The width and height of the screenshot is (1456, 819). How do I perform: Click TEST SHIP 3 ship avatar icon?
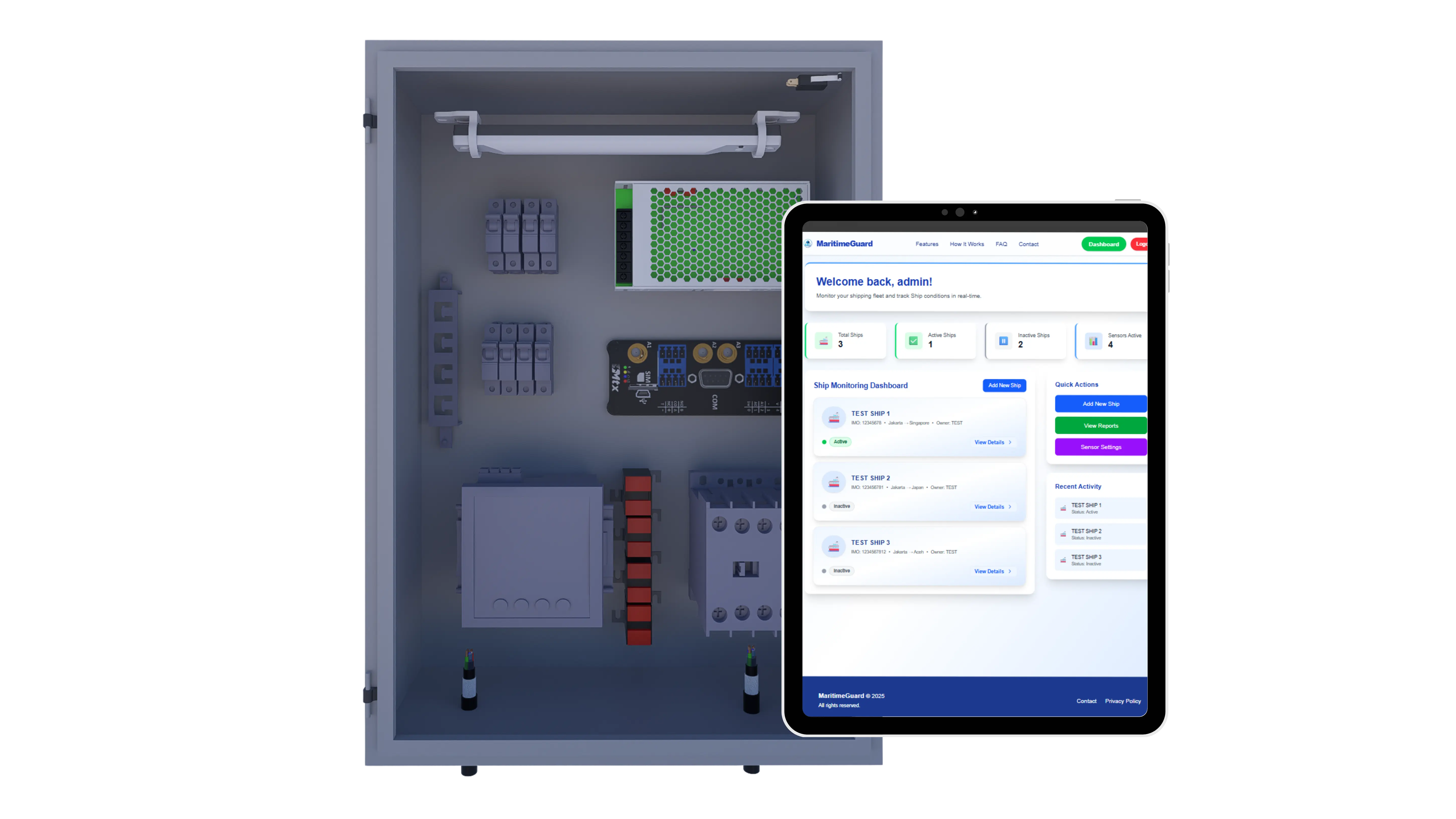[x=833, y=547]
